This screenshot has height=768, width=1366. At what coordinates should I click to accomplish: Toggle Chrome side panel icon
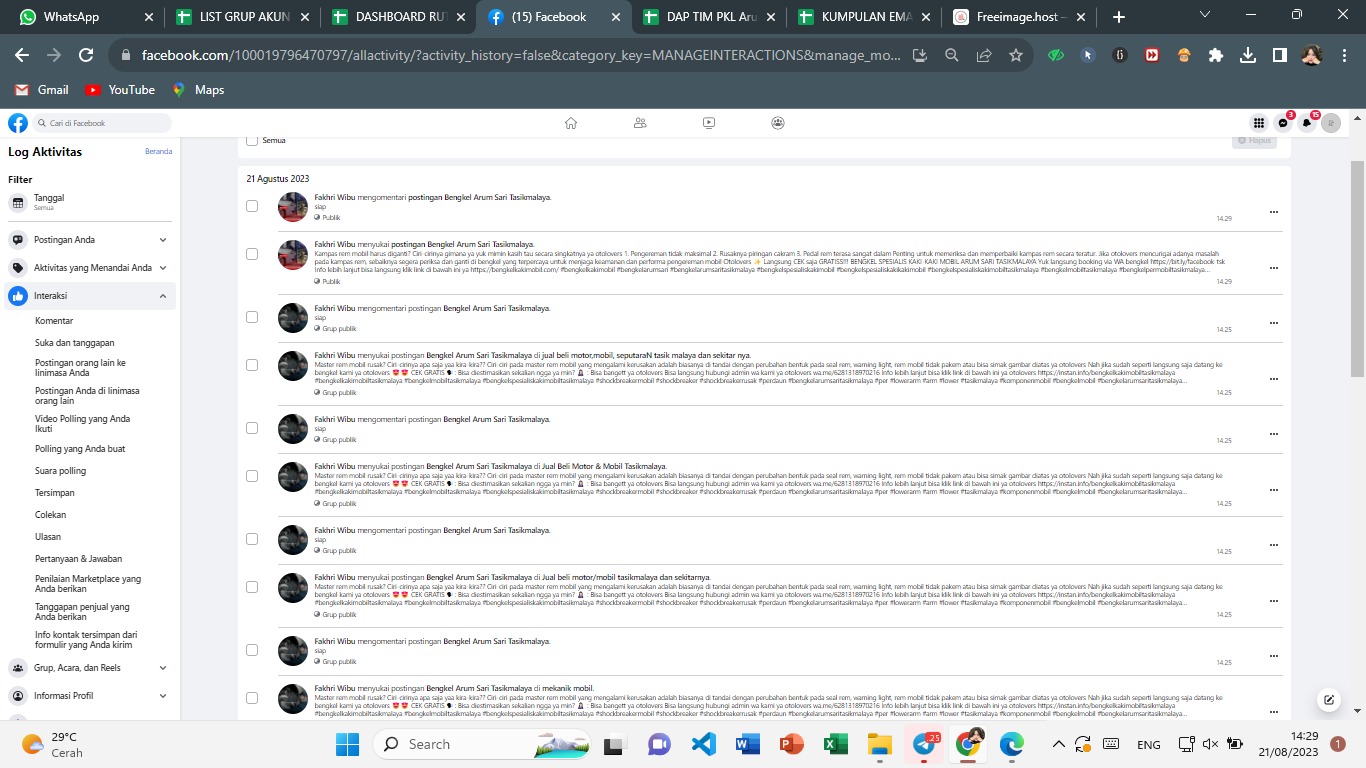1280,56
